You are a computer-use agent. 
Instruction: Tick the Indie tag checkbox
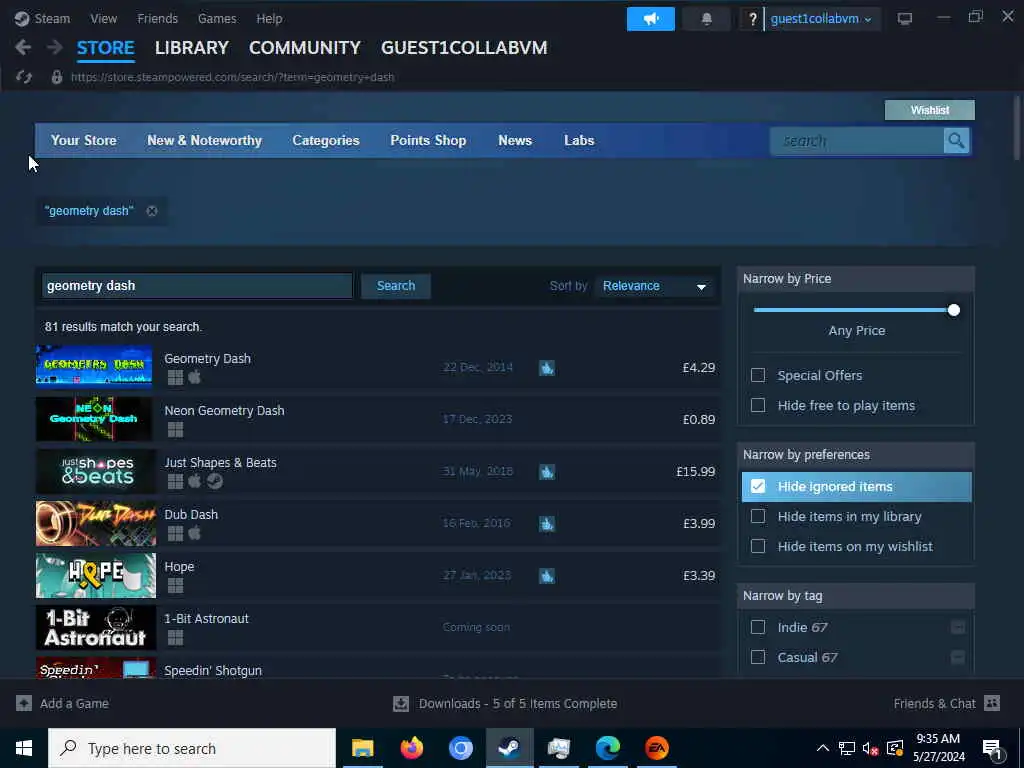(x=758, y=628)
